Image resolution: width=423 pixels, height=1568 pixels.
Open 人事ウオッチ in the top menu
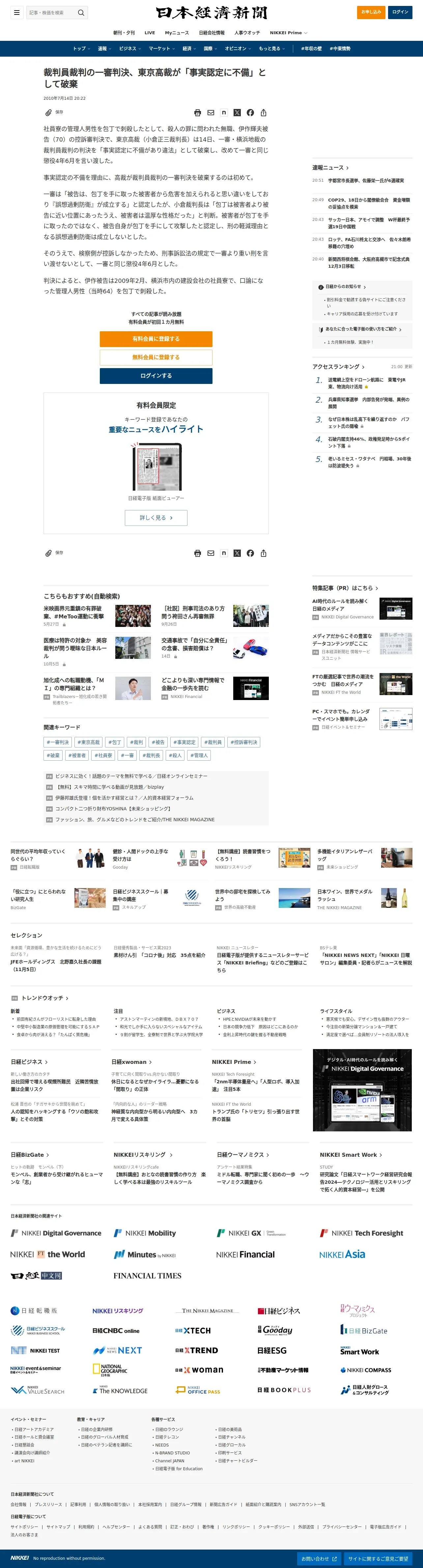pos(247,33)
